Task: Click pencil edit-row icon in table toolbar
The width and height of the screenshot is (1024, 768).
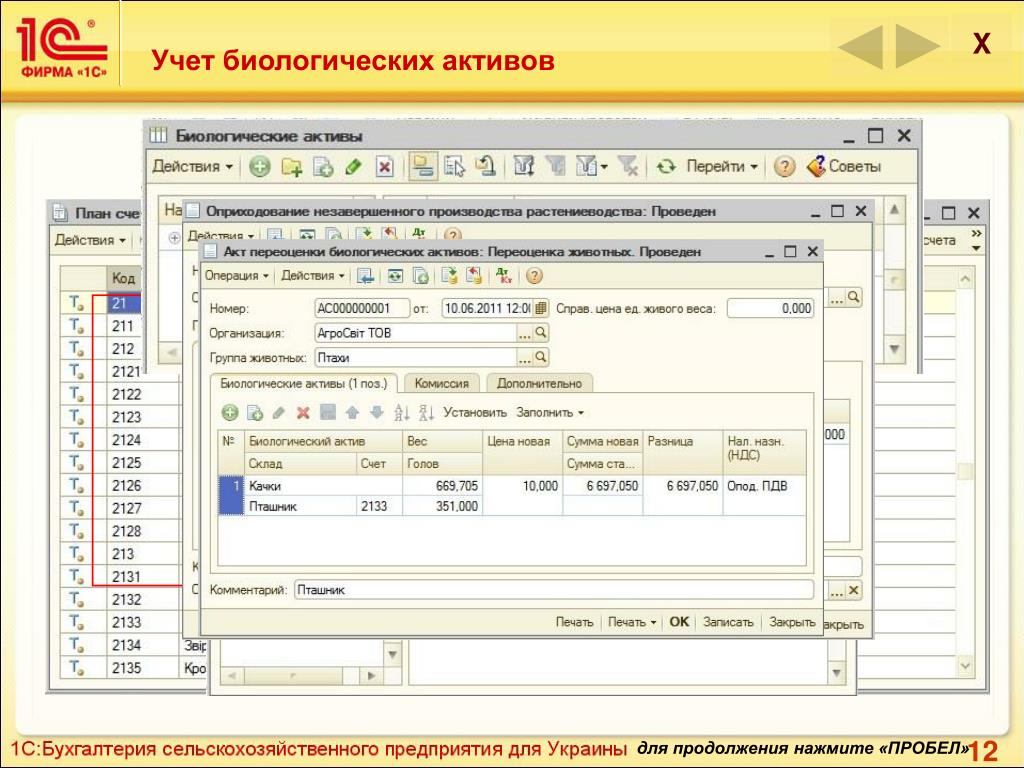Action: pyautogui.click(x=279, y=413)
